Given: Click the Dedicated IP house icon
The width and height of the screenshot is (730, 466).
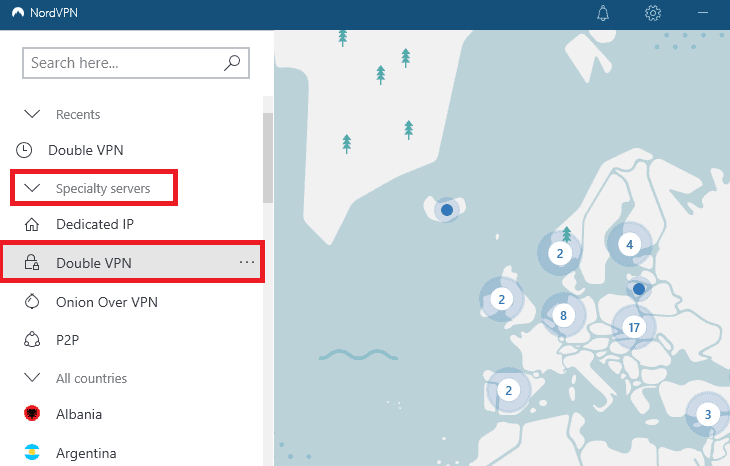Looking at the screenshot, I should 32,224.
